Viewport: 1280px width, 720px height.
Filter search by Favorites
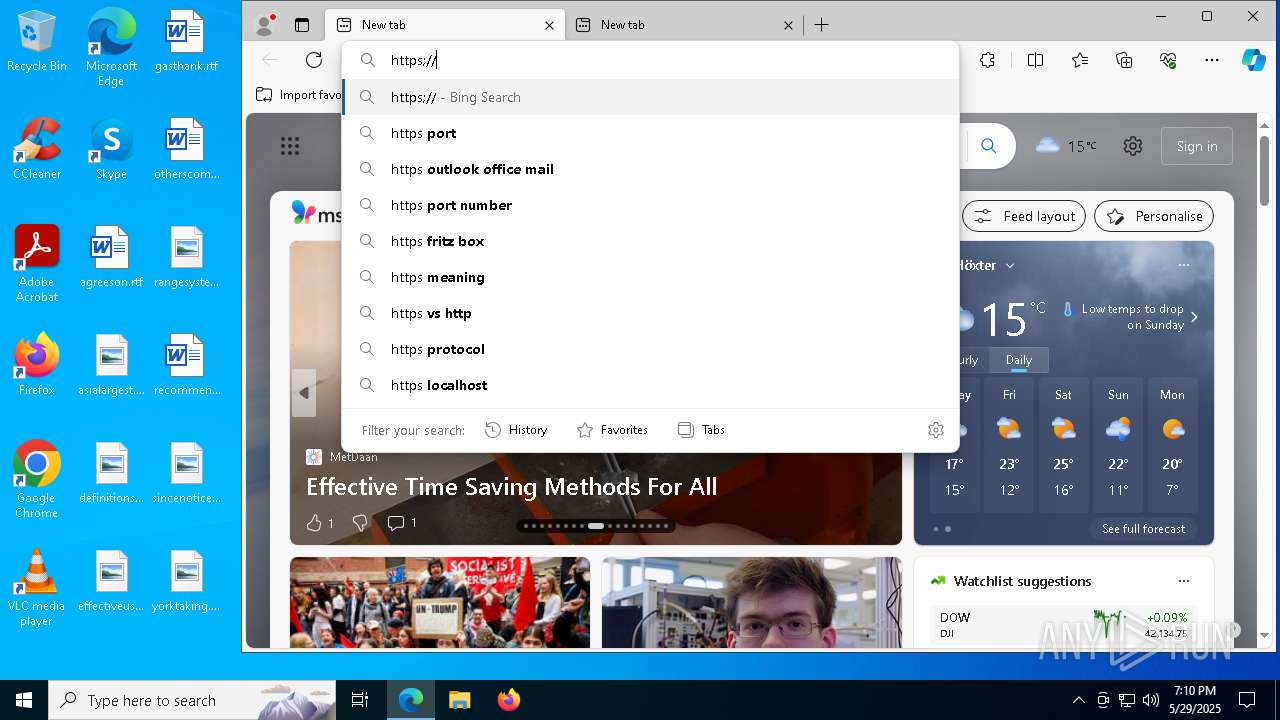pyautogui.click(x=612, y=430)
